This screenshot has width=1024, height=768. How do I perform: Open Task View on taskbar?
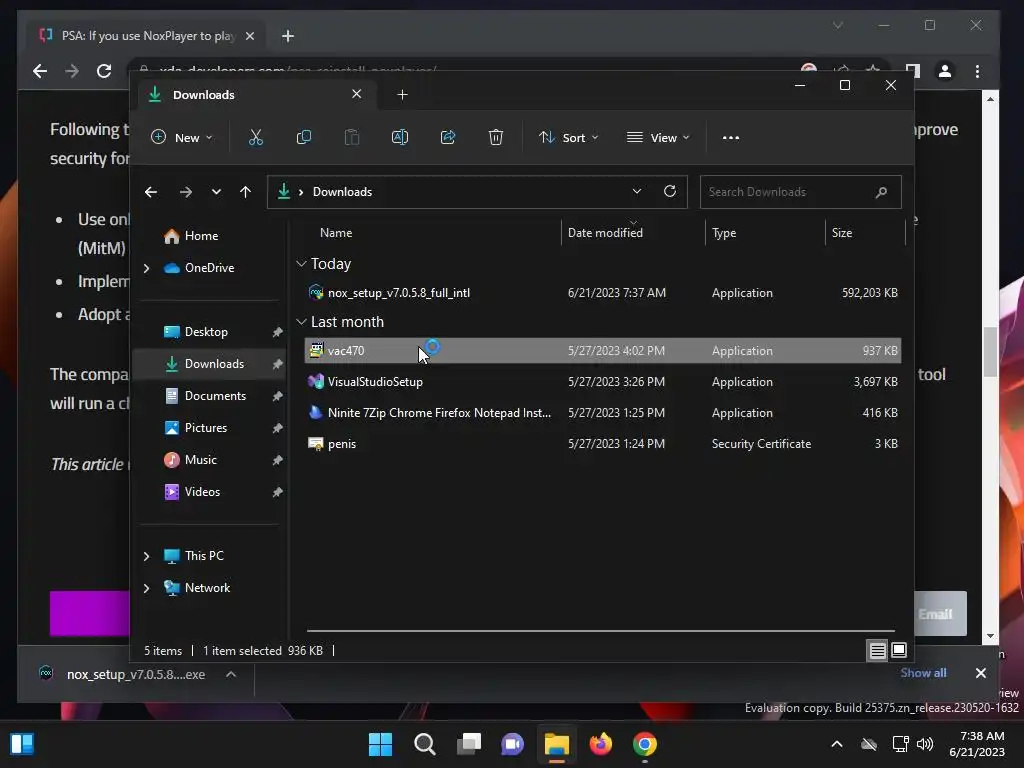point(469,744)
